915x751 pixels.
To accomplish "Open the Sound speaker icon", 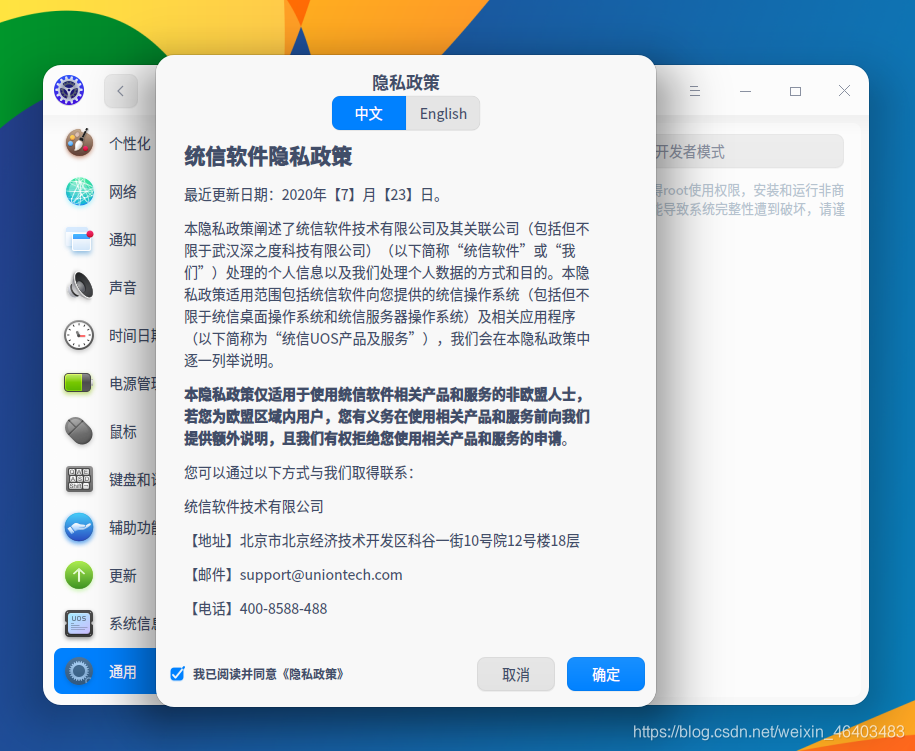I will 81,287.
